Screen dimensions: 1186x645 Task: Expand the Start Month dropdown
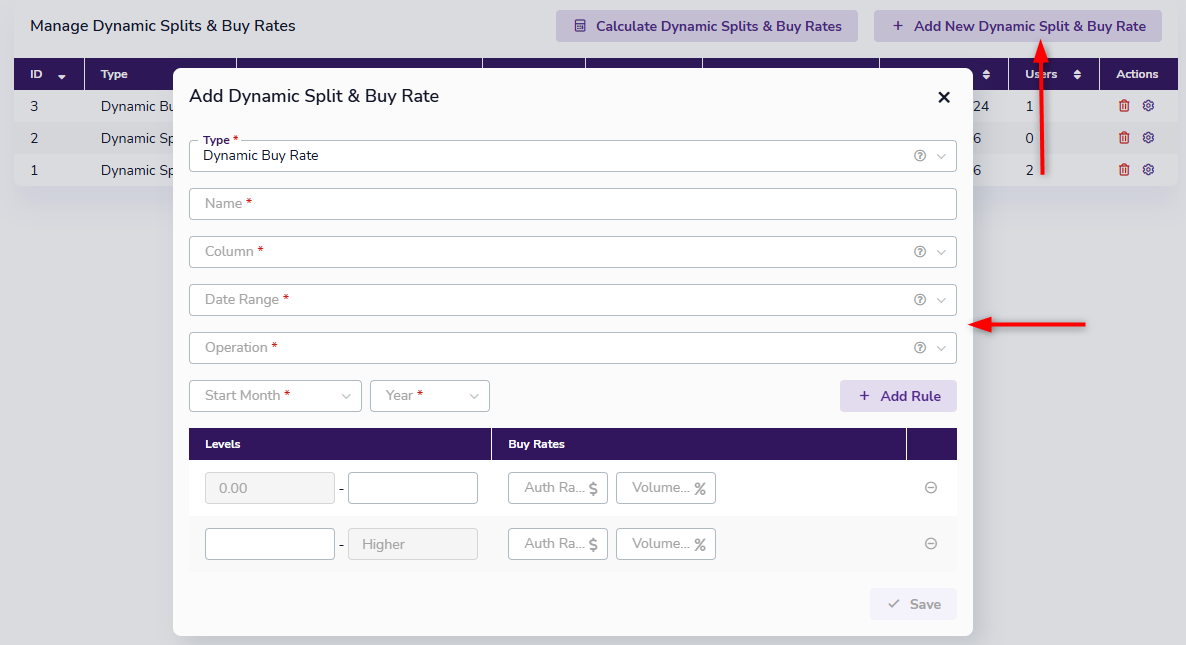[x=275, y=396]
